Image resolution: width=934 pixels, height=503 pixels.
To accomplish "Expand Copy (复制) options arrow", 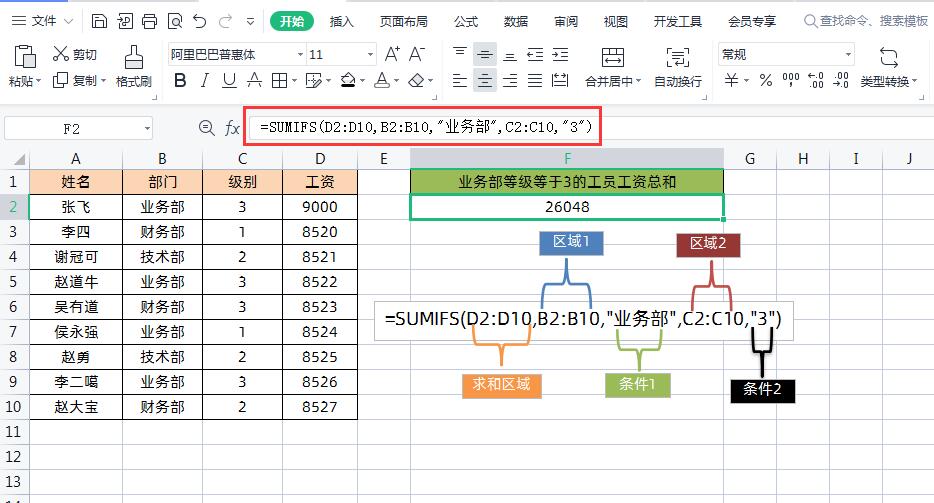I will coord(103,80).
